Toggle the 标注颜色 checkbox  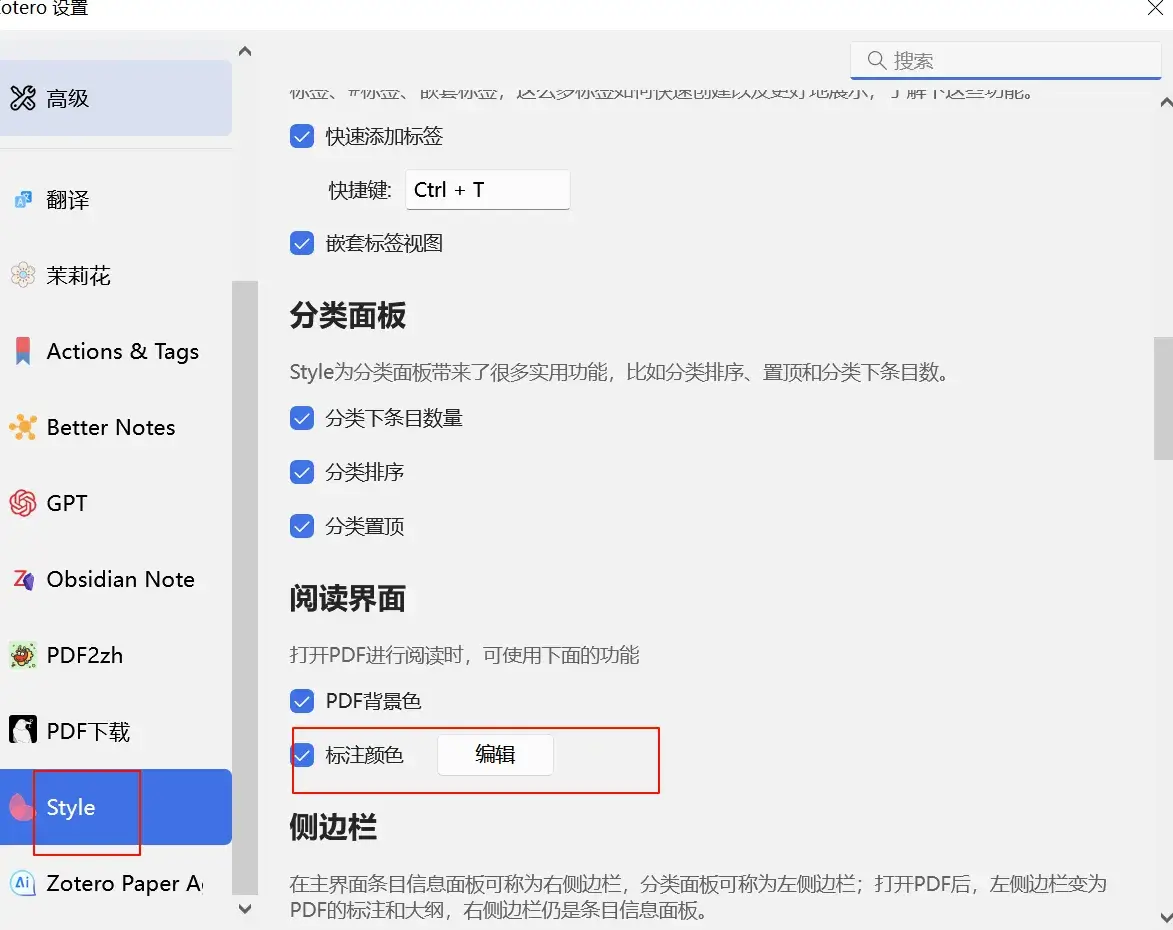point(302,755)
